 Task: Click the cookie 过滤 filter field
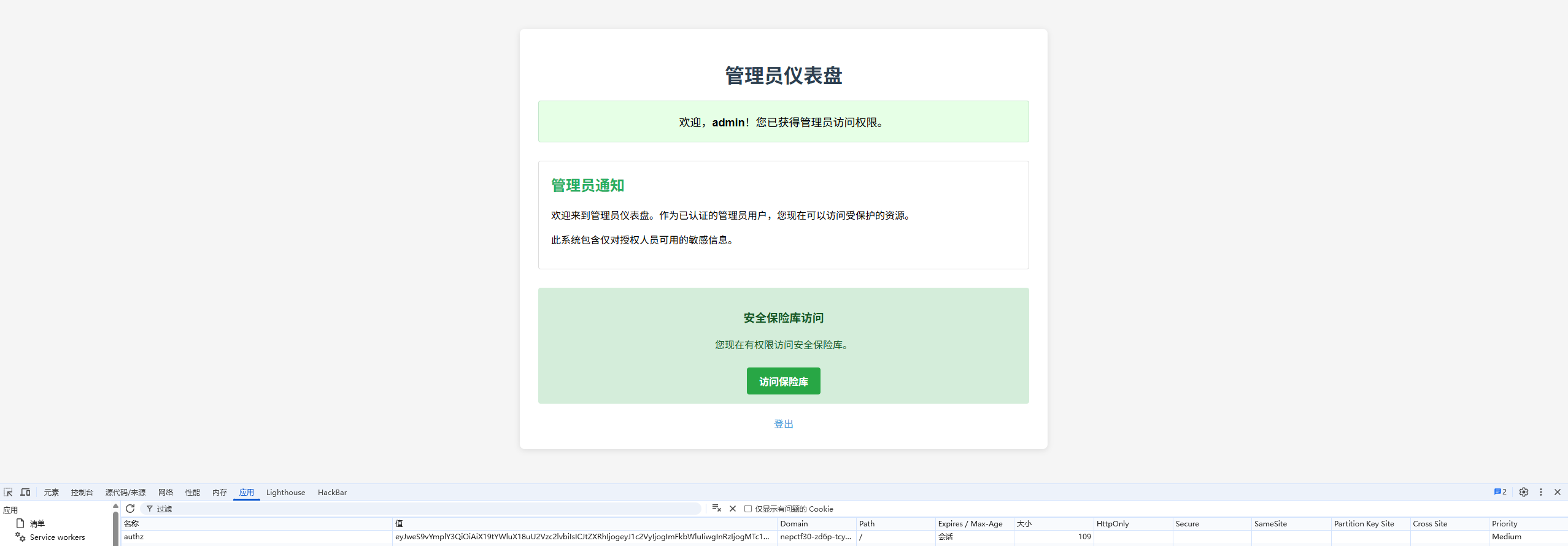(x=423, y=509)
